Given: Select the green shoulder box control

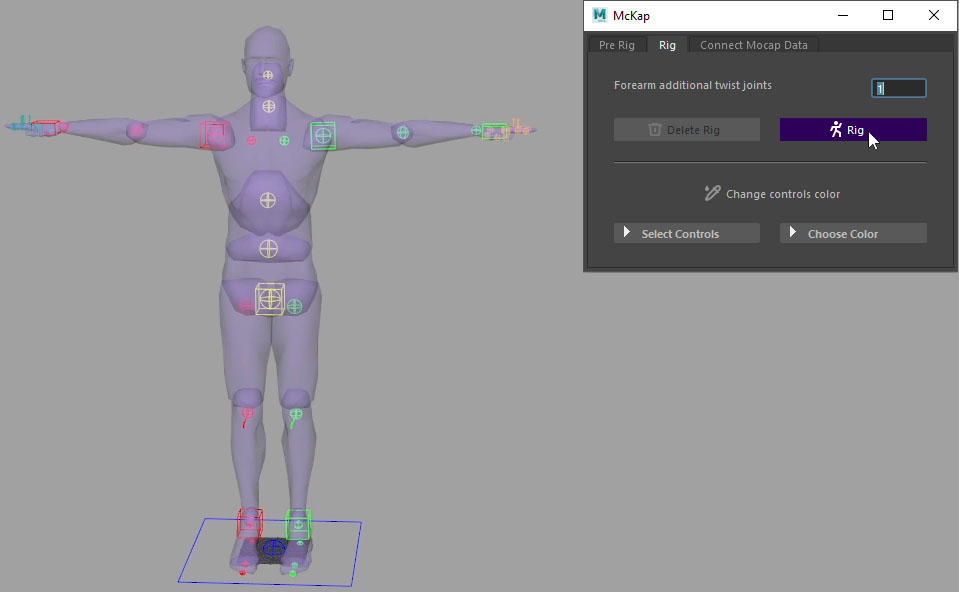Looking at the screenshot, I should point(323,136).
